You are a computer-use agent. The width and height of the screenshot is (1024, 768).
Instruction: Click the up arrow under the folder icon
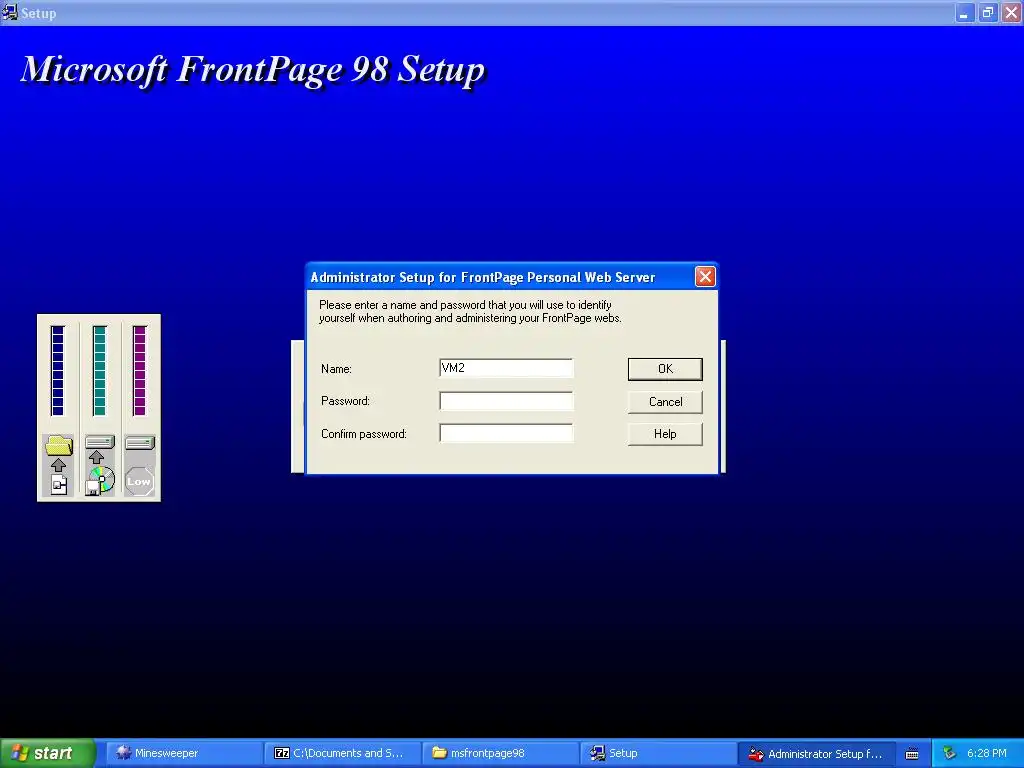(58, 465)
